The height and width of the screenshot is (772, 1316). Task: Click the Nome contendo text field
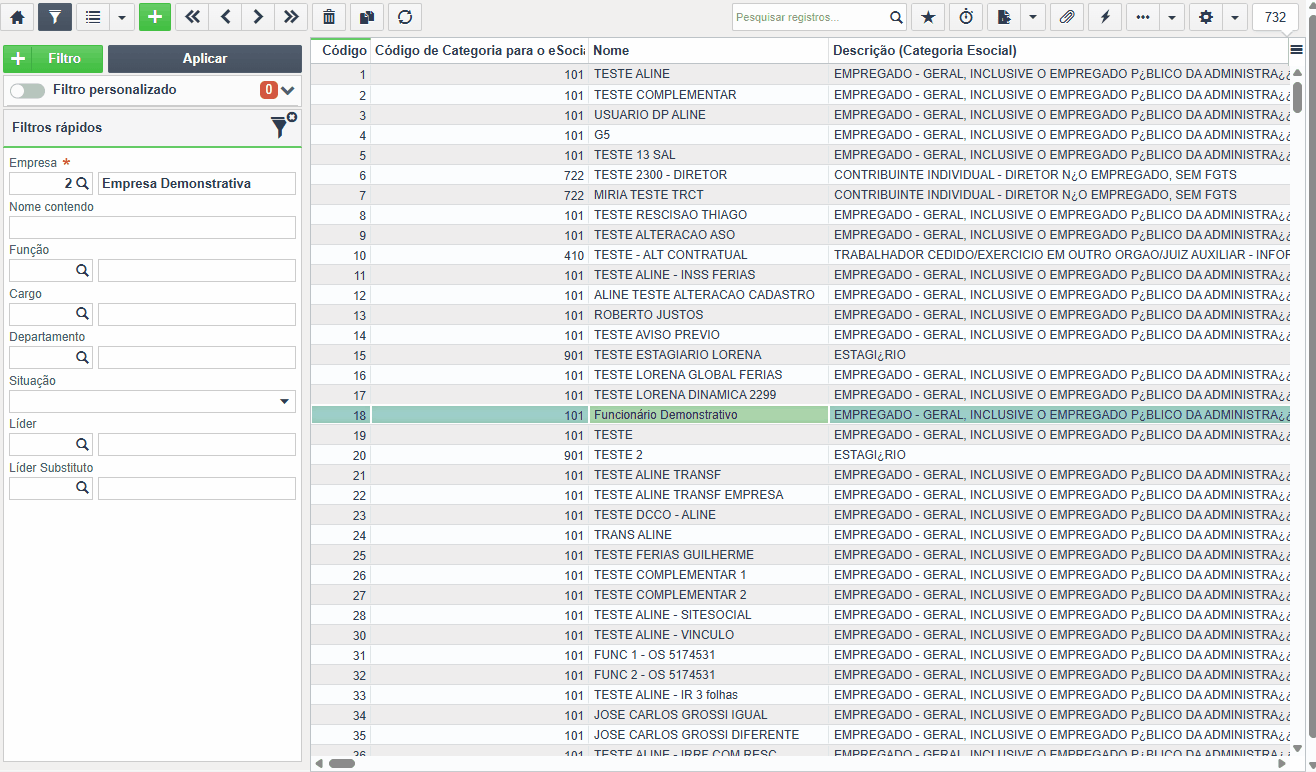[152, 227]
